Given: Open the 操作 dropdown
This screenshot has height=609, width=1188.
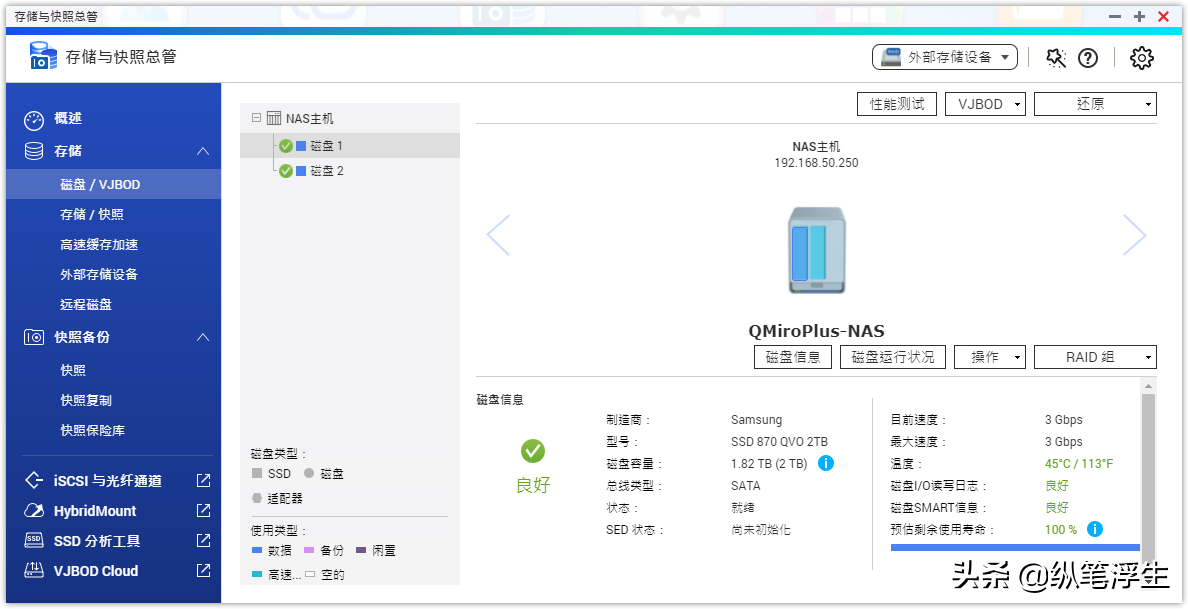Looking at the screenshot, I should tap(989, 357).
